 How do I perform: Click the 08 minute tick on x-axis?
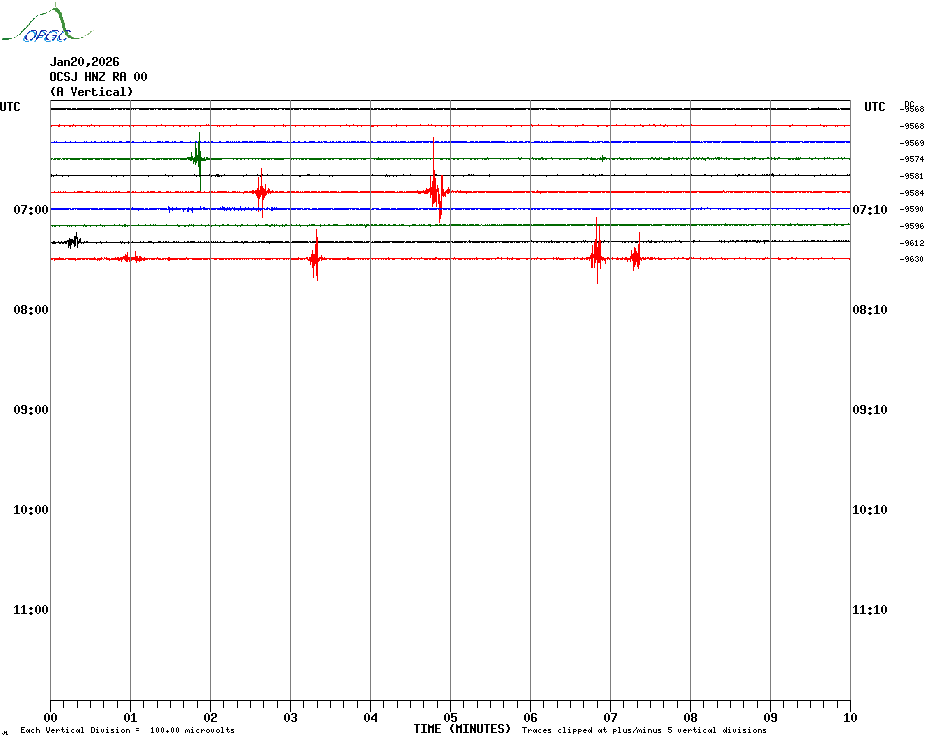[690, 717]
